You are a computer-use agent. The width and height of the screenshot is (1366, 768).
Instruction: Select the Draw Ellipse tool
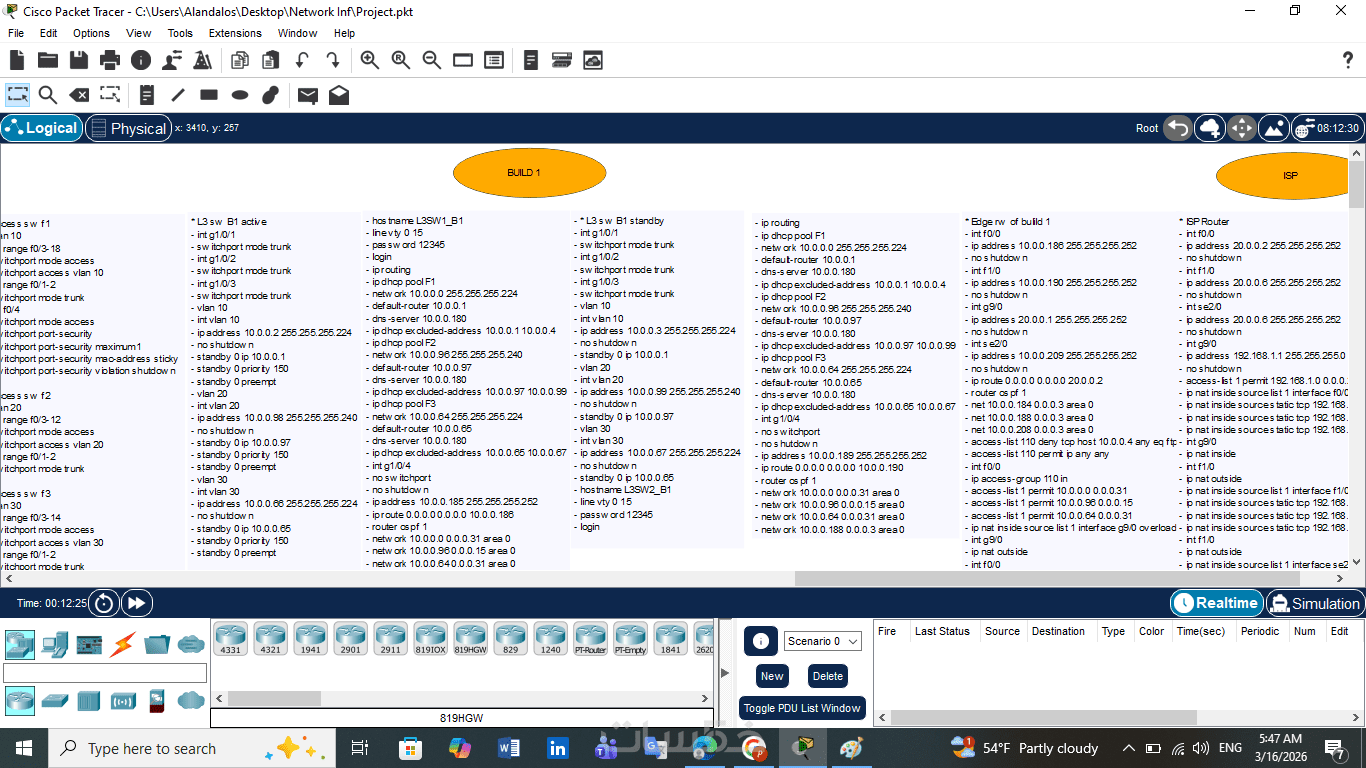pyautogui.click(x=240, y=95)
